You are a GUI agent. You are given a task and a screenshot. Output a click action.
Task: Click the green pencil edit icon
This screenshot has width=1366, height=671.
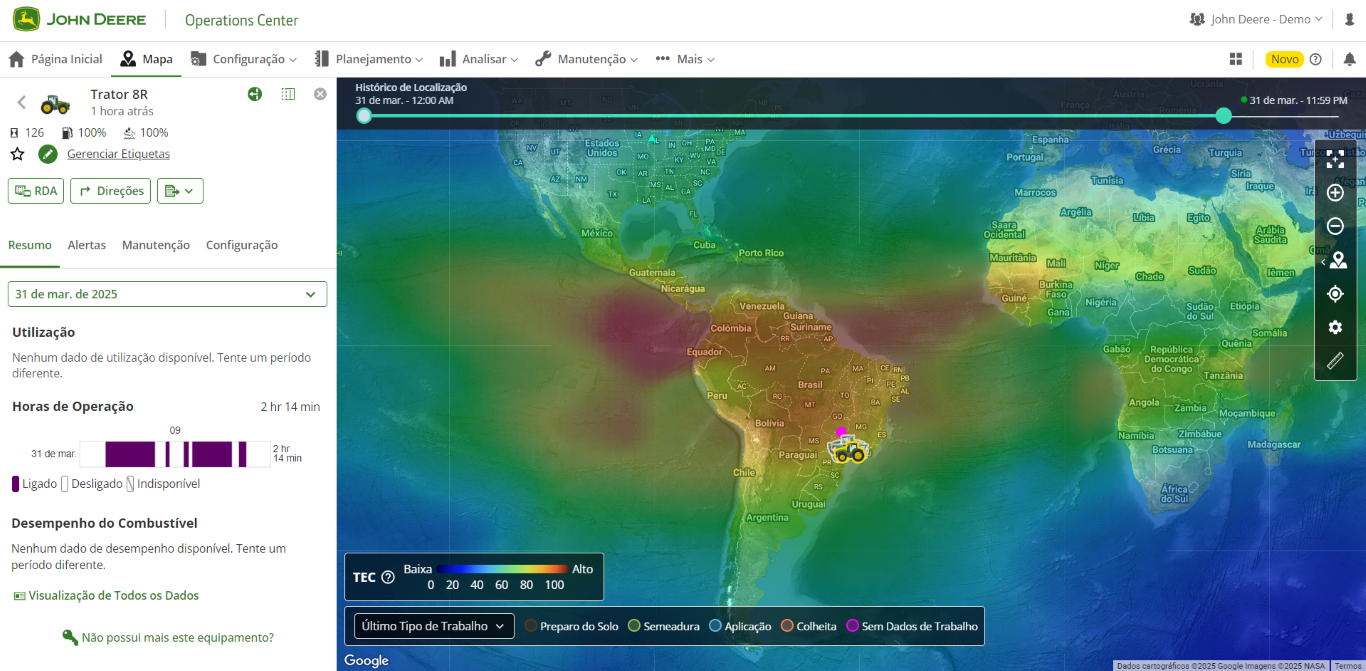click(48, 154)
